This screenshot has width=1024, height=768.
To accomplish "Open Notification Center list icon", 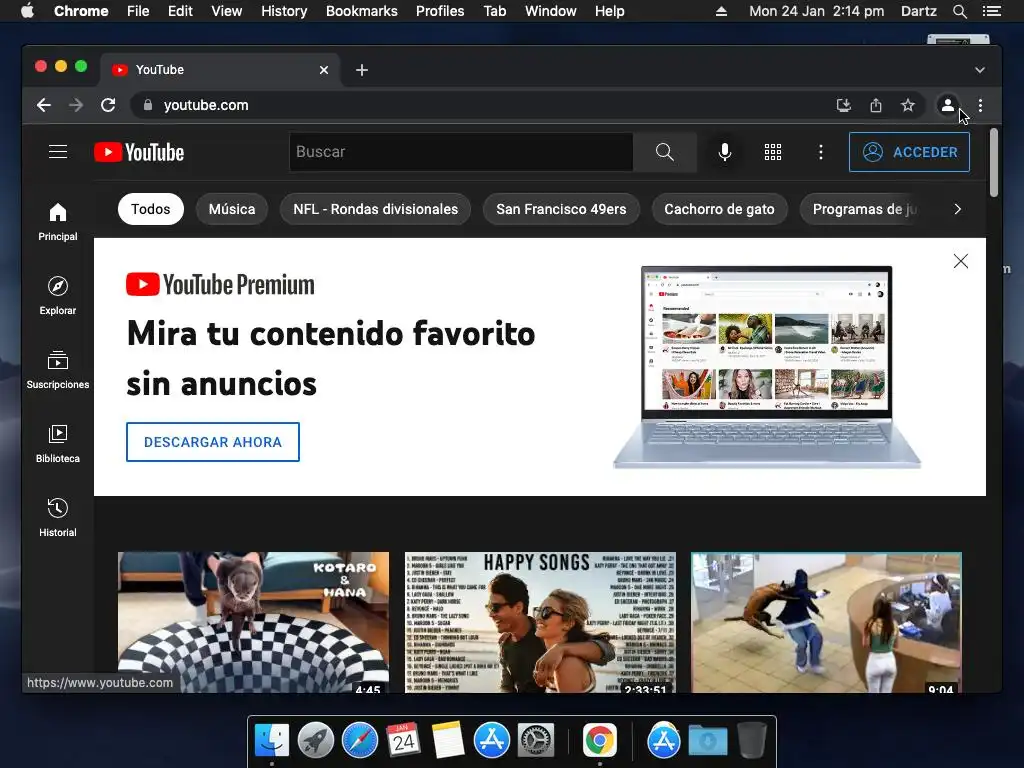I will [991, 11].
